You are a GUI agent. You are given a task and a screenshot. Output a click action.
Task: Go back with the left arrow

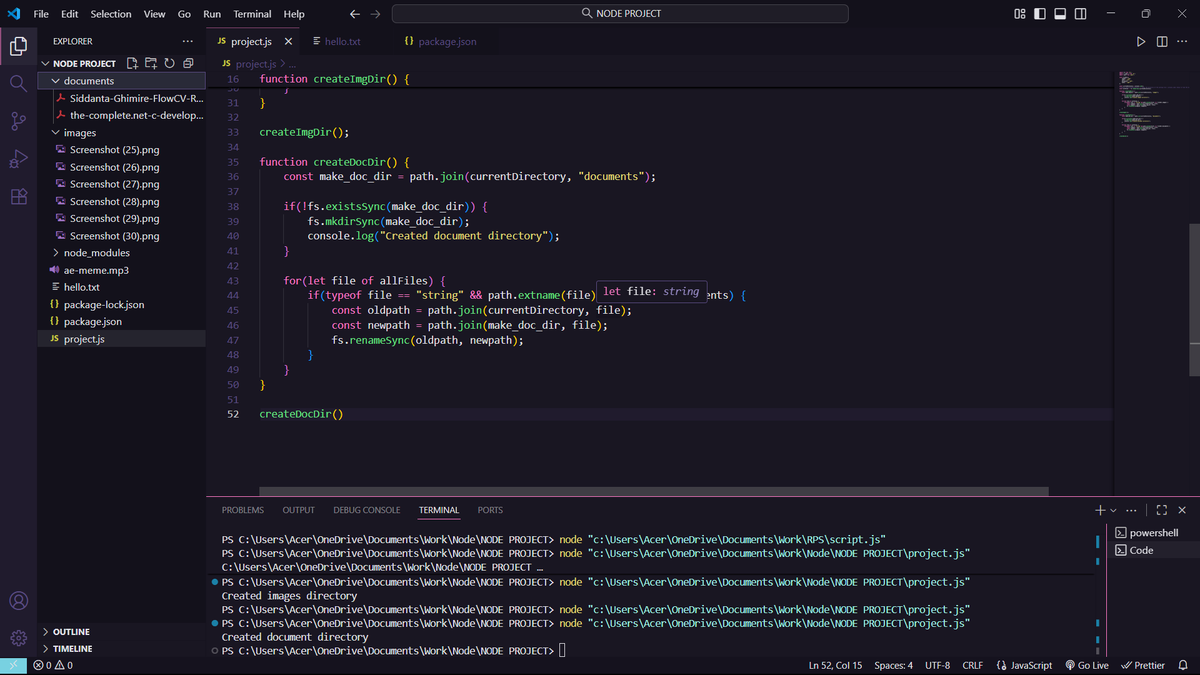point(355,14)
